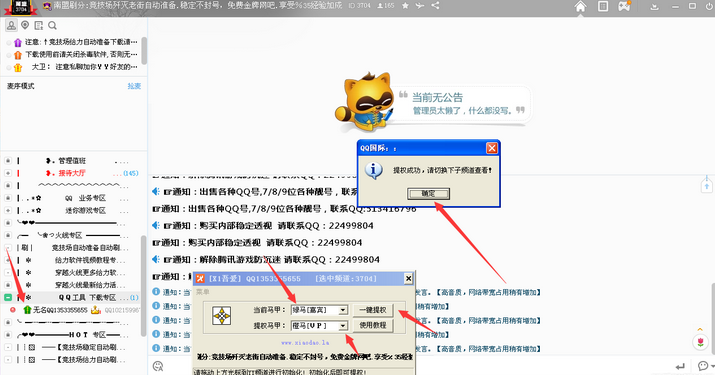Click the 确定 button in the QQ国际 dialog

click(428, 193)
